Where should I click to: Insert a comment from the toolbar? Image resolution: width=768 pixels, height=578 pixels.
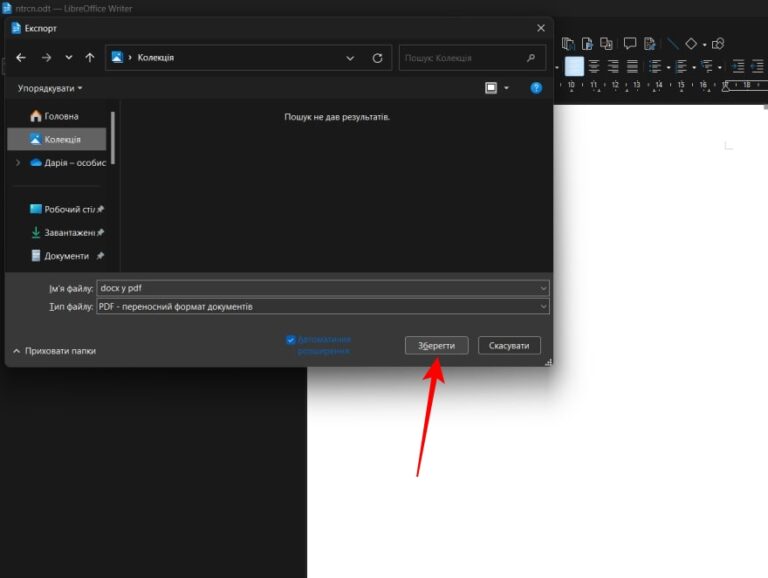(630, 44)
